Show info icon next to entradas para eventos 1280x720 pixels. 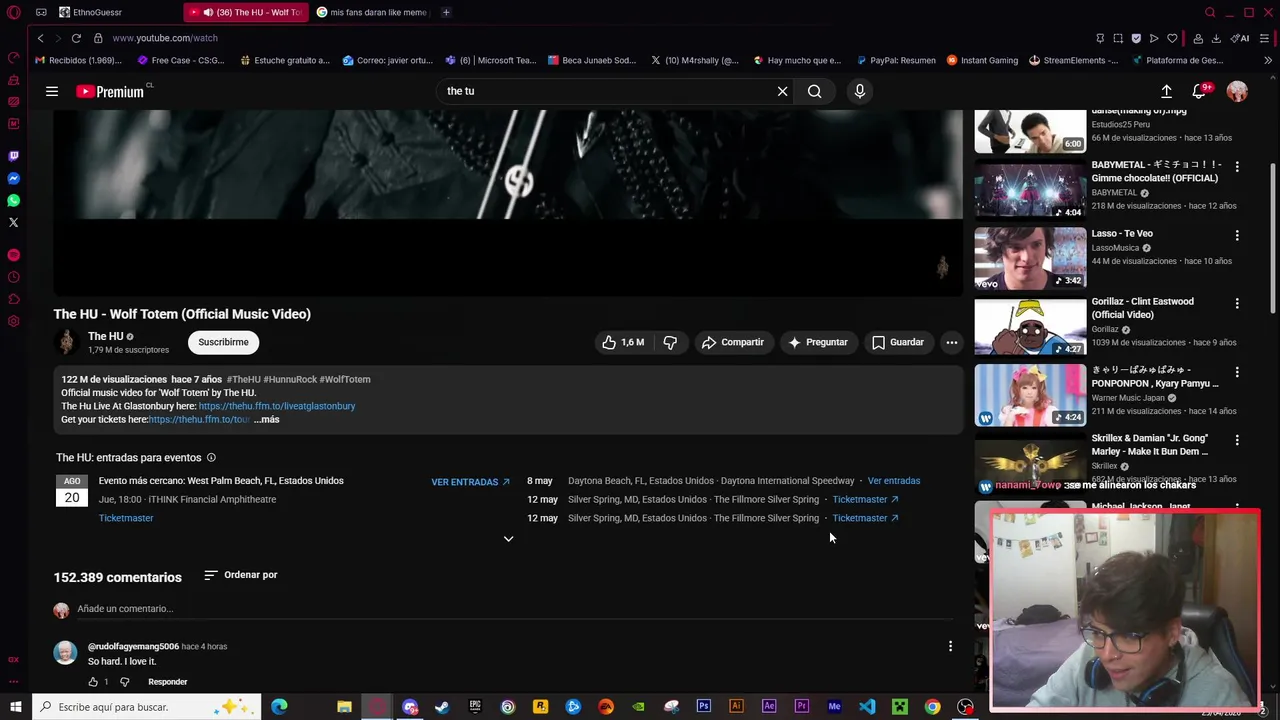click(211, 457)
